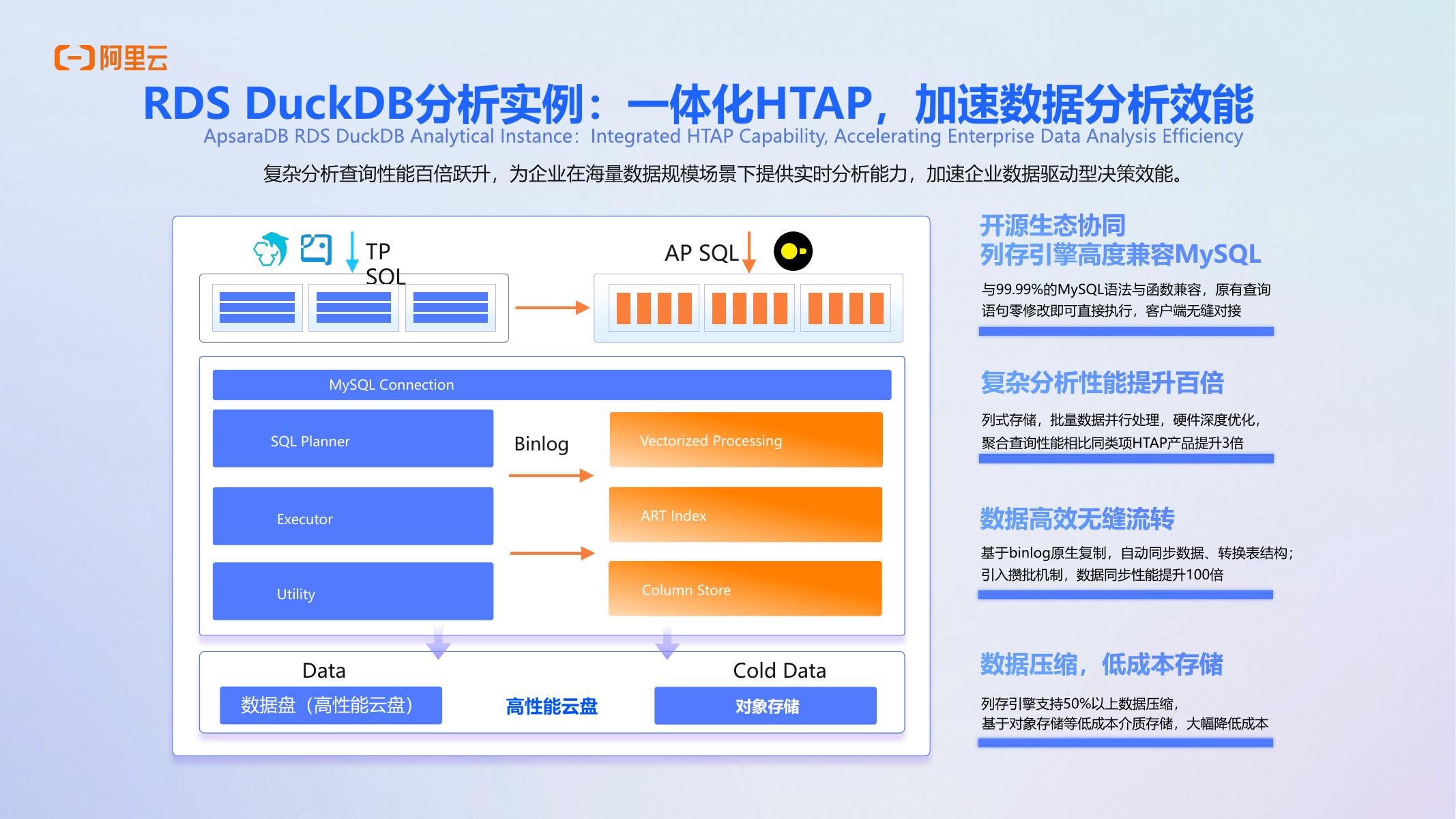Click the Alibaba Cloud logo

click(x=111, y=58)
